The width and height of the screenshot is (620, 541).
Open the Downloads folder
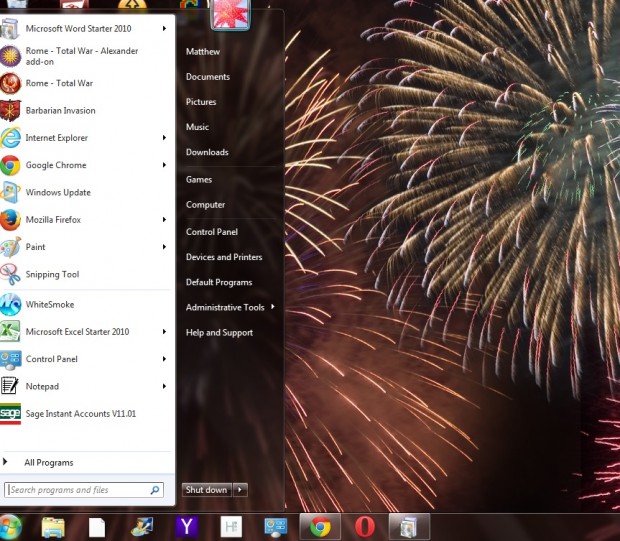tap(207, 152)
